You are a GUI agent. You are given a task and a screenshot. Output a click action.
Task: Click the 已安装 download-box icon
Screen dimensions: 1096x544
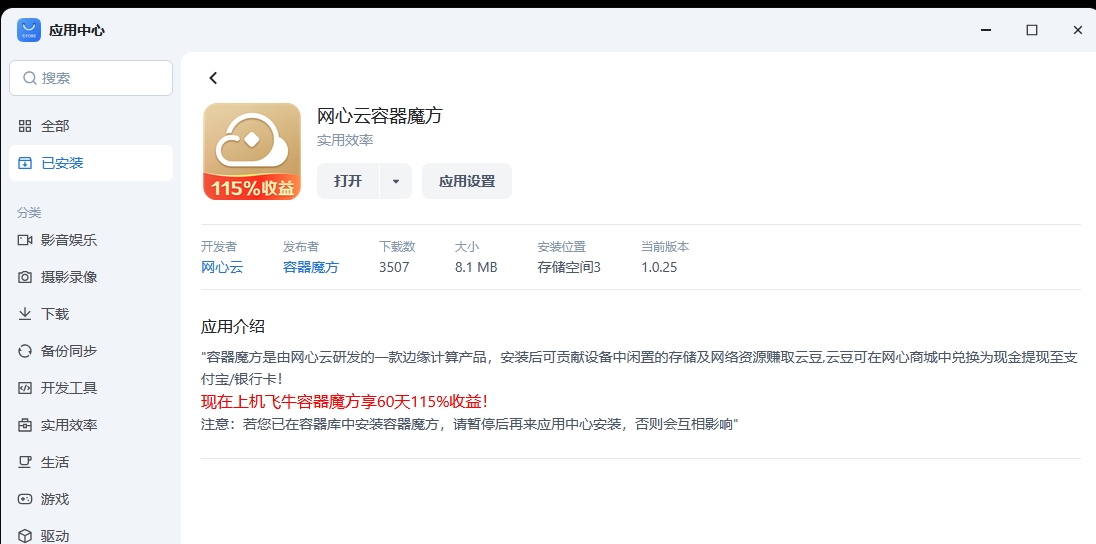25,163
